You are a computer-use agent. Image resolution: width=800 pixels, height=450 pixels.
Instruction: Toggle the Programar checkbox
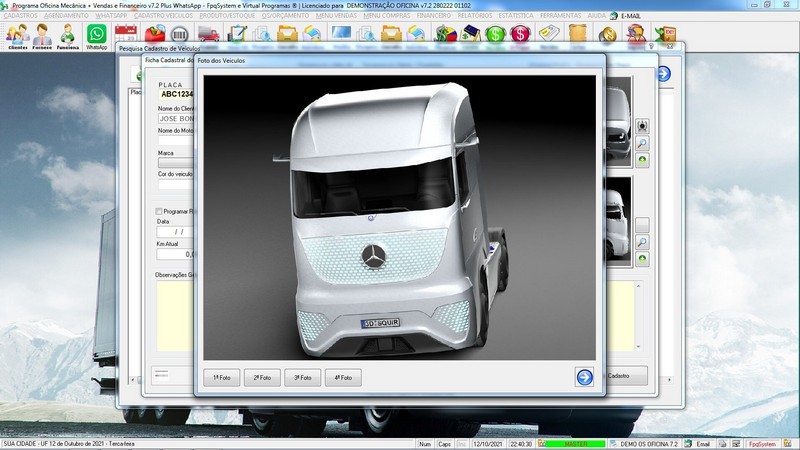[159, 211]
